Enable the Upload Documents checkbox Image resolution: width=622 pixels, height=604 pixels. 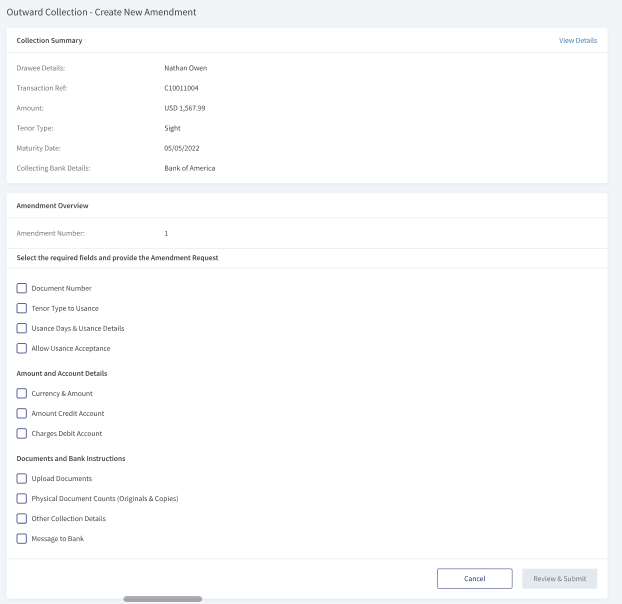point(22,479)
